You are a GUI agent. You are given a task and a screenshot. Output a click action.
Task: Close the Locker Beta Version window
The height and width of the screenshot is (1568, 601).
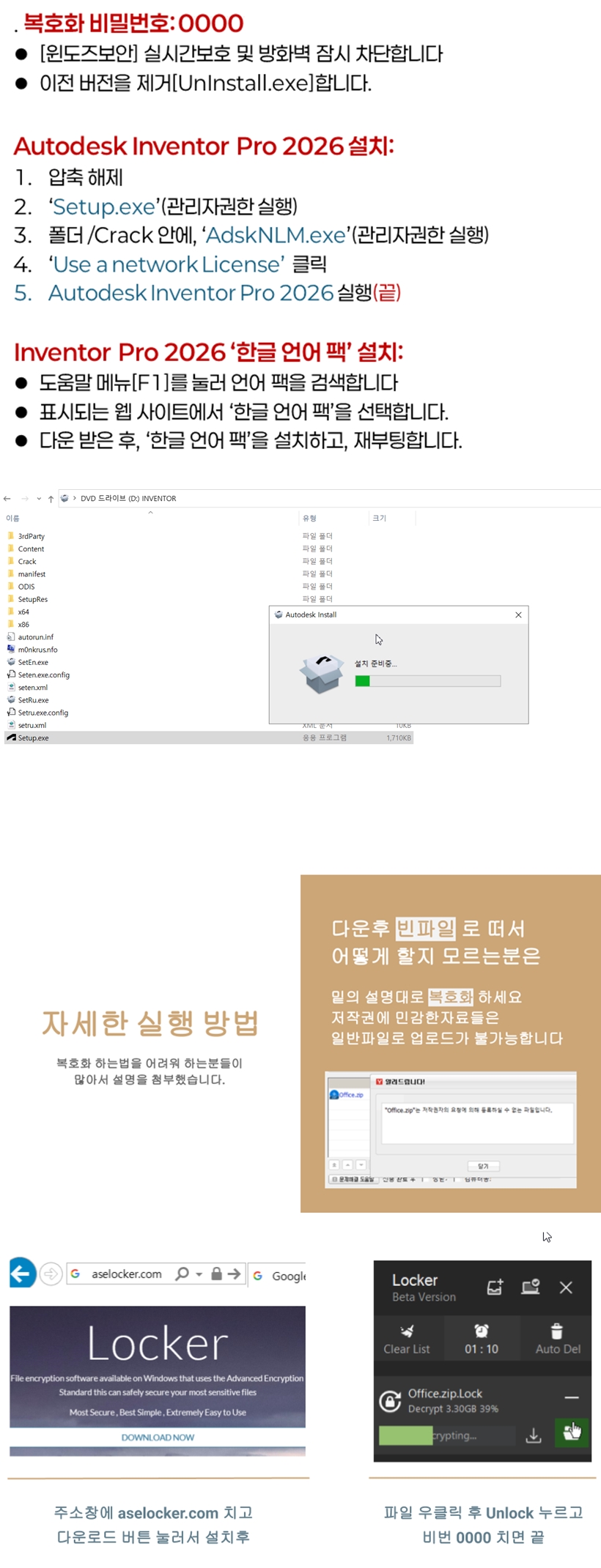click(x=566, y=1288)
